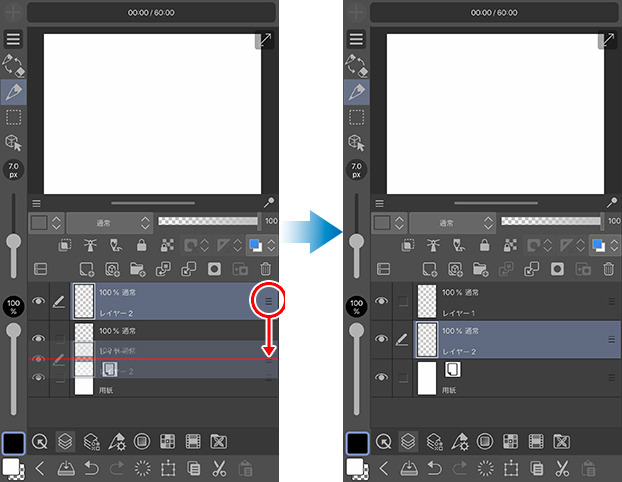
Task: Pin the layer palette in right screenshot
Action: (612, 203)
